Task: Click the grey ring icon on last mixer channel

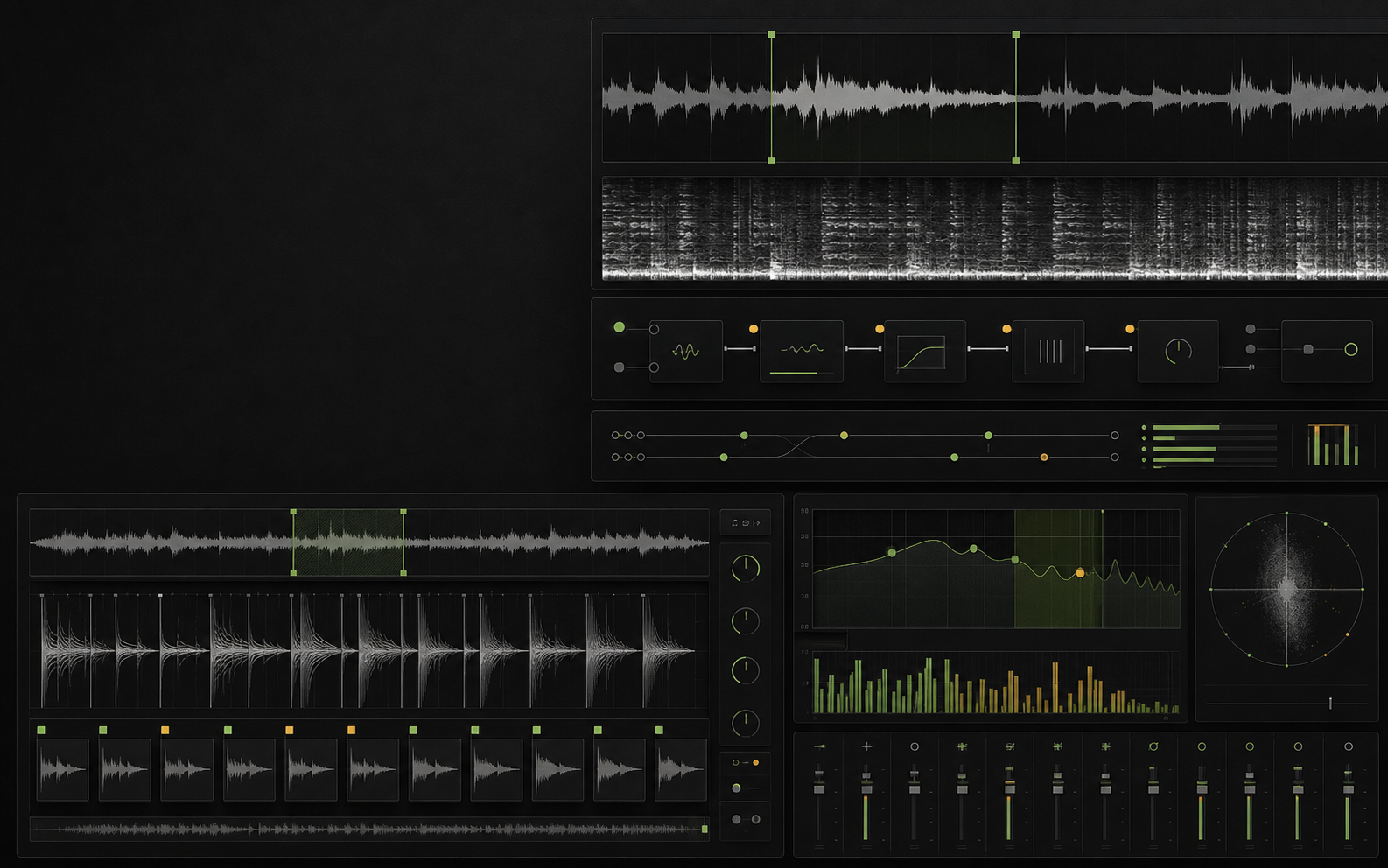Action: 1349,746
